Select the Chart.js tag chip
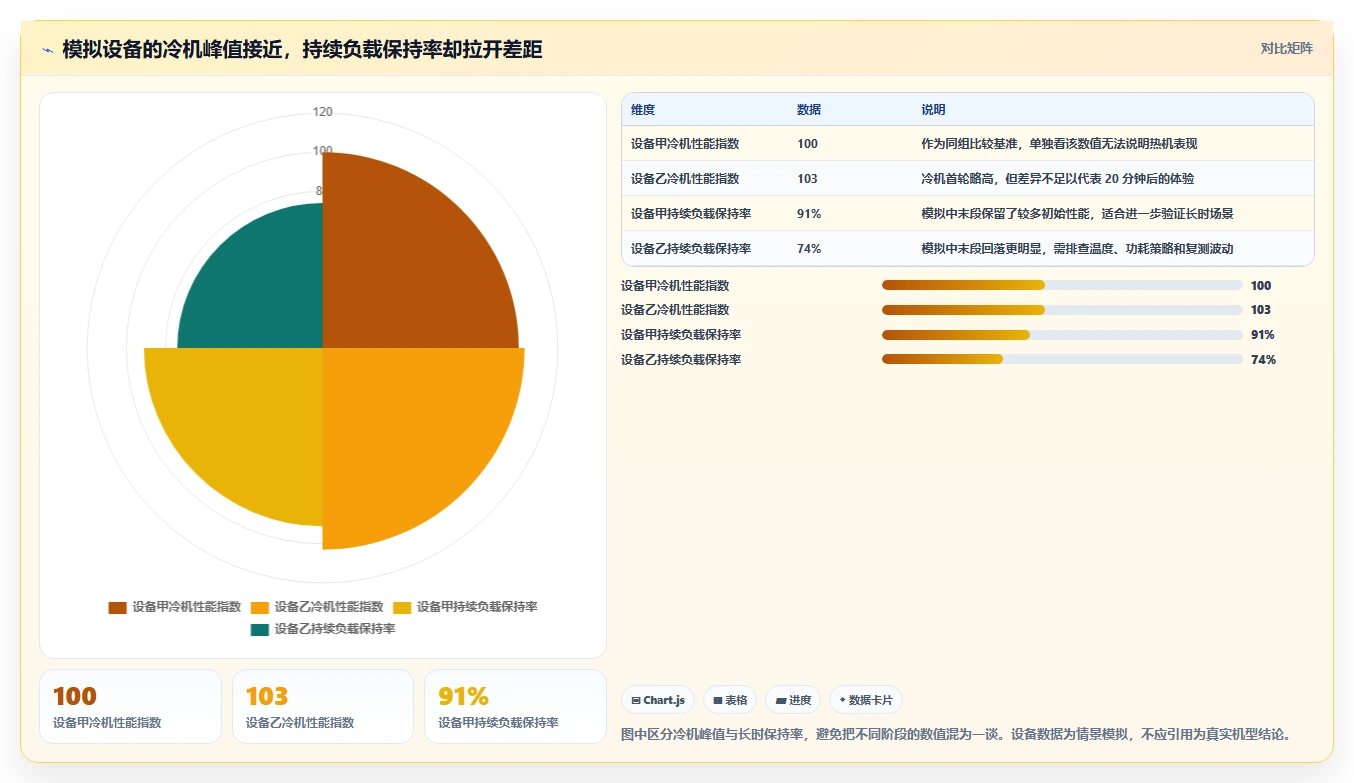 point(658,700)
